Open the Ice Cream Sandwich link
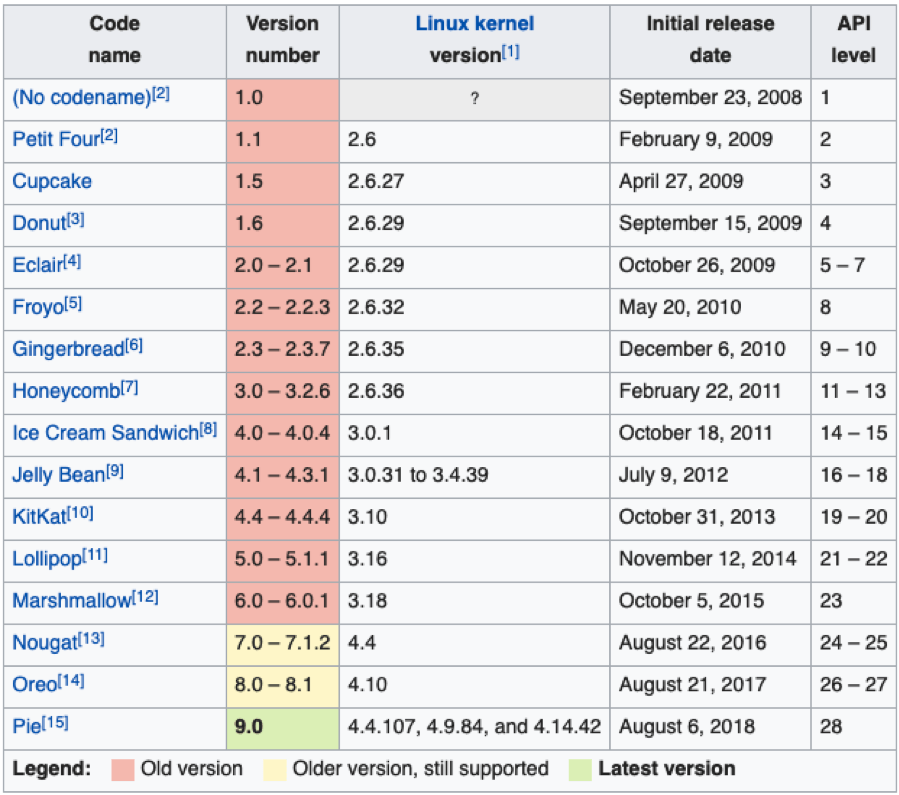Image resolution: width=899 pixels, height=795 pixels. (x=105, y=433)
